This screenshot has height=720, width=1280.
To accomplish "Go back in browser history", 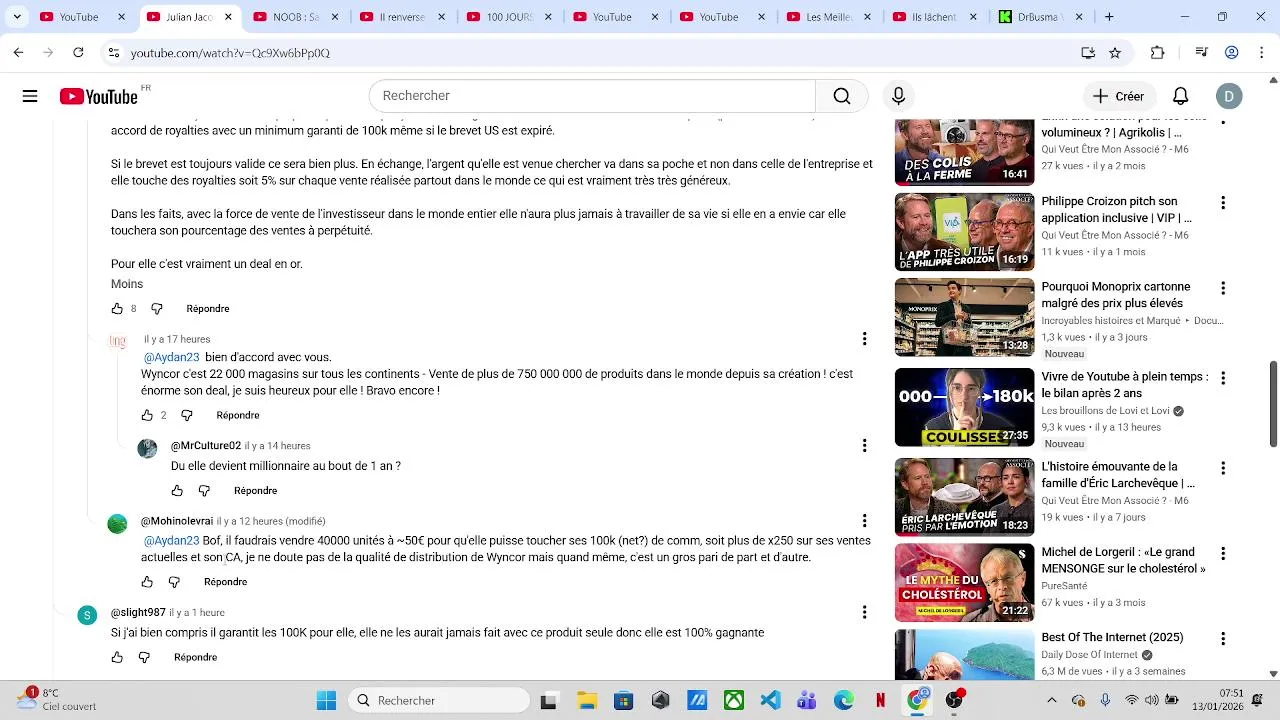I will pyautogui.click(x=18, y=53).
